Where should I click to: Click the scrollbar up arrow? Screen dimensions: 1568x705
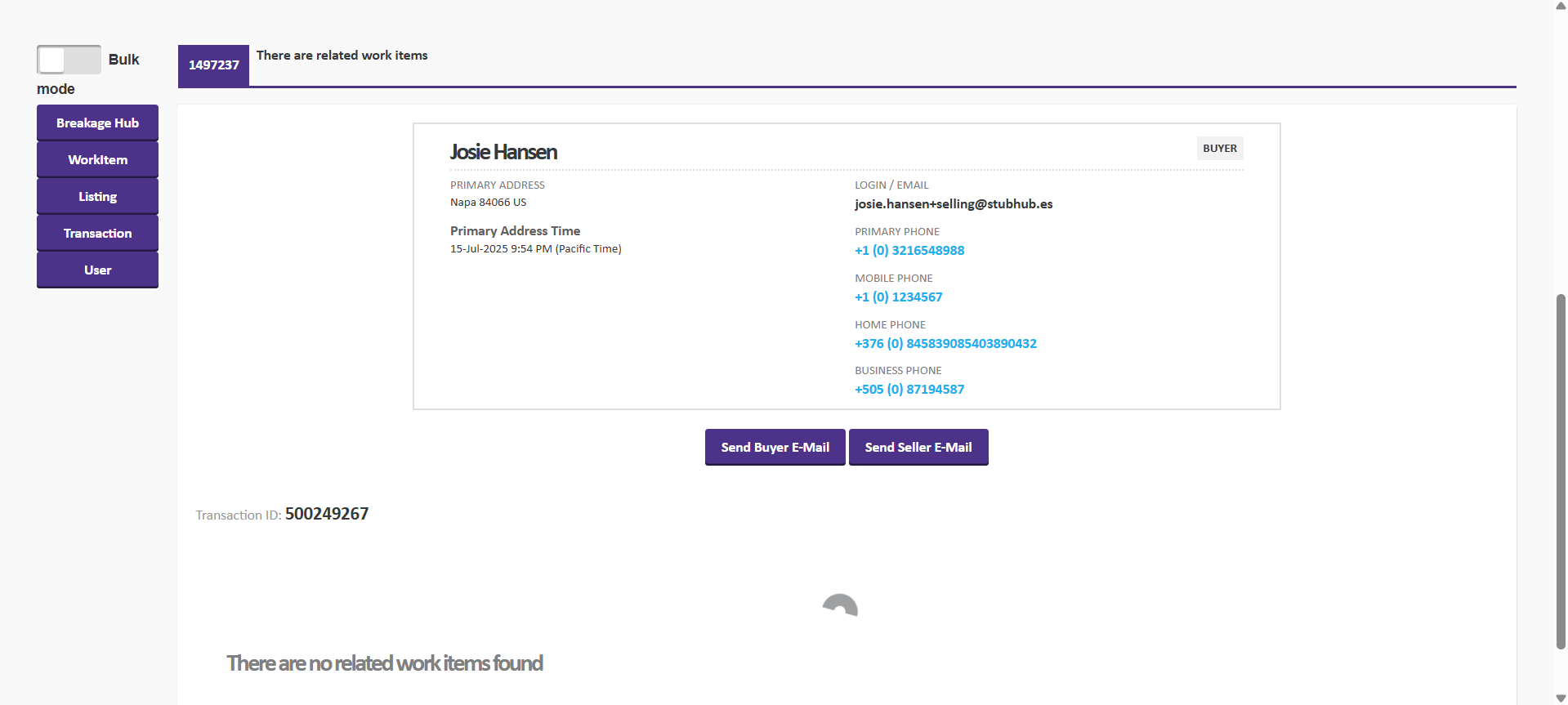1561,6
